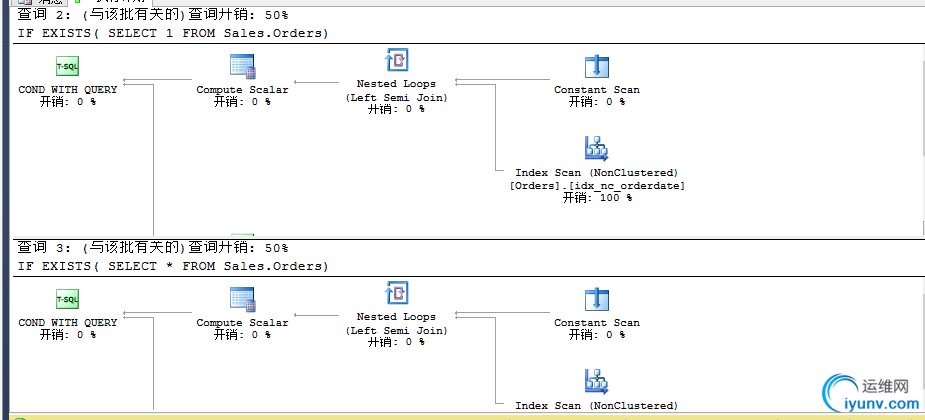The width and height of the screenshot is (925, 420).
Task: Click the T-SQL icon in query 2 plan
Action: coord(67,67)
